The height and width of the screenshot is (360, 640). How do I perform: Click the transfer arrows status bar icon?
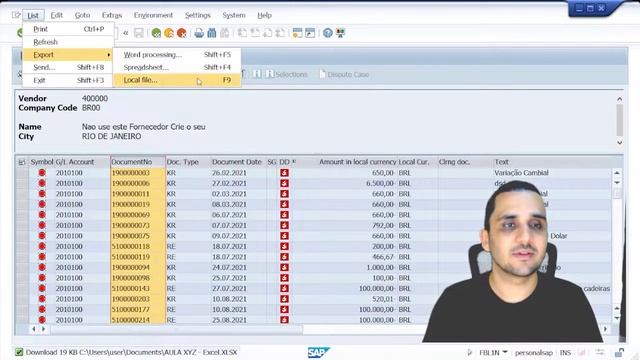tap(600, 352)
